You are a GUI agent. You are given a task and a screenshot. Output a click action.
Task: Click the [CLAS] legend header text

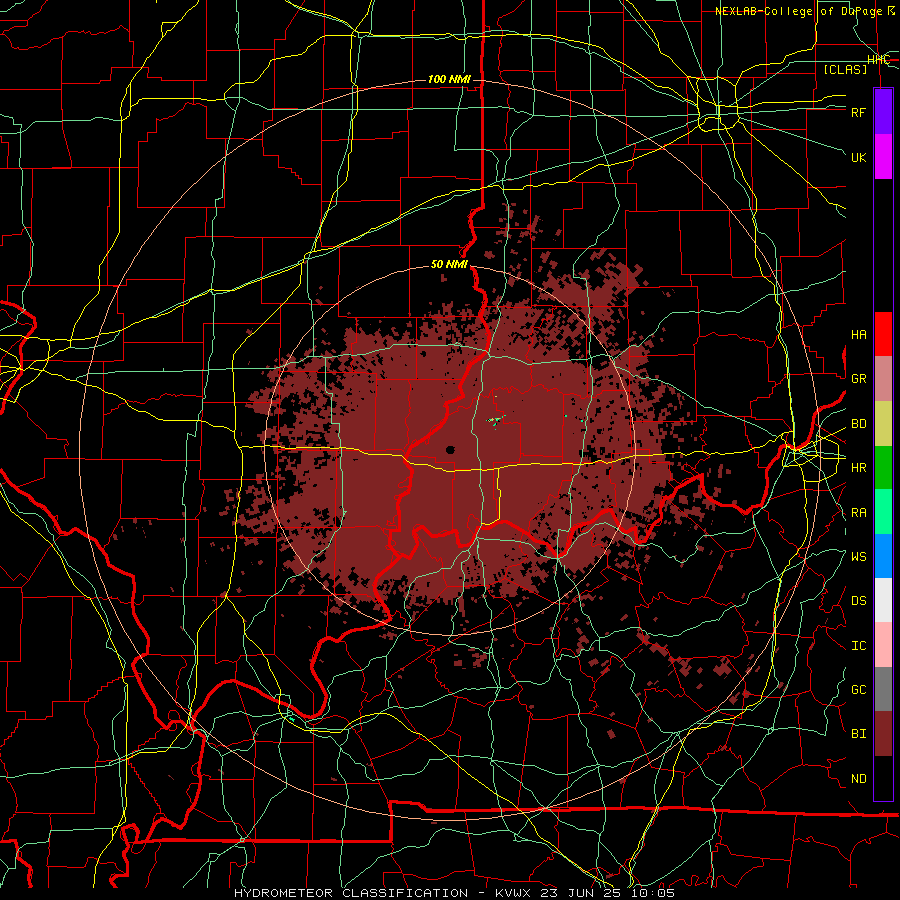tap(845, 69)
